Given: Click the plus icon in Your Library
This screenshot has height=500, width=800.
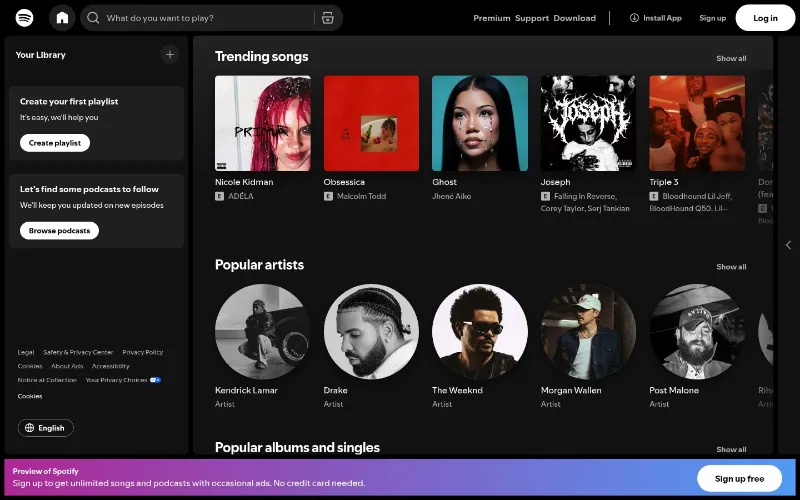Looking at the screenshot, I should click(x=170, y=55).
